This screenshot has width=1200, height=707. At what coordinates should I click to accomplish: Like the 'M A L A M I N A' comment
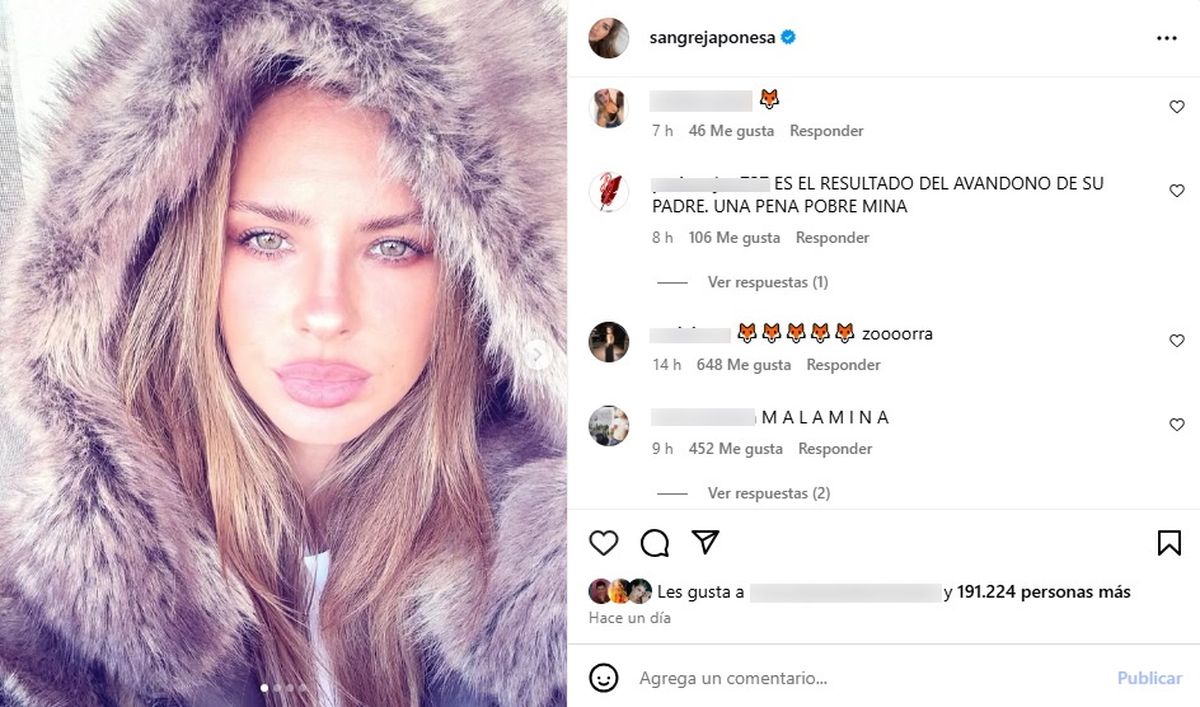1177,425
